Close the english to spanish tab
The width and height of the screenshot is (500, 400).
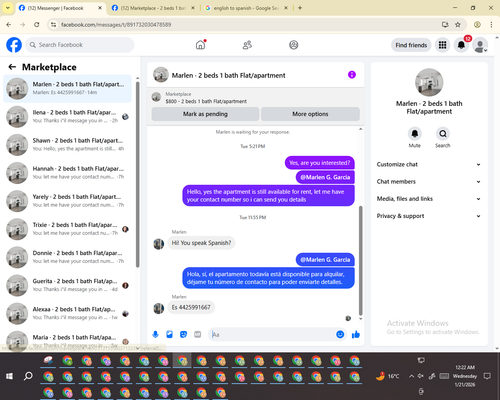(x=286, y=8)
